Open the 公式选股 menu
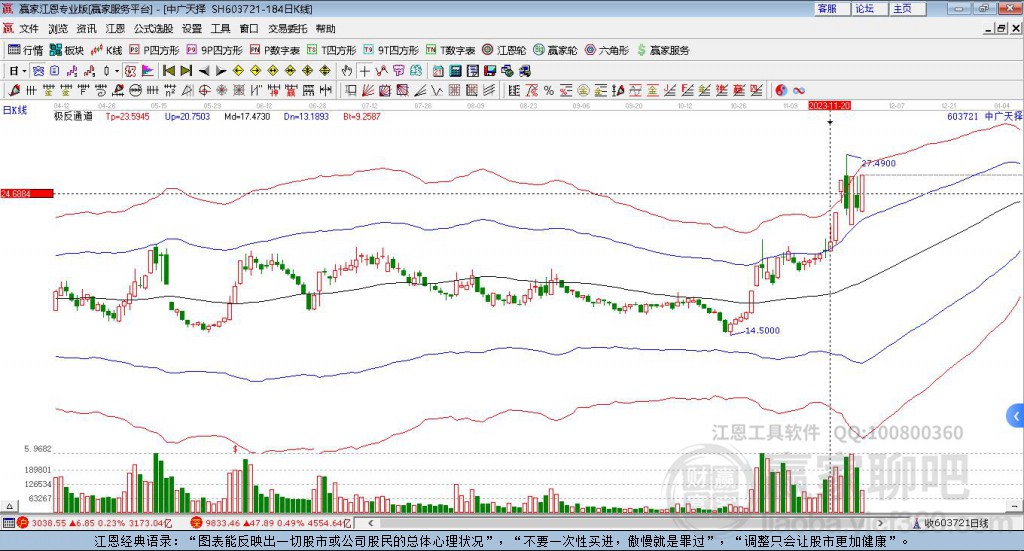 (x=153, y=29)
